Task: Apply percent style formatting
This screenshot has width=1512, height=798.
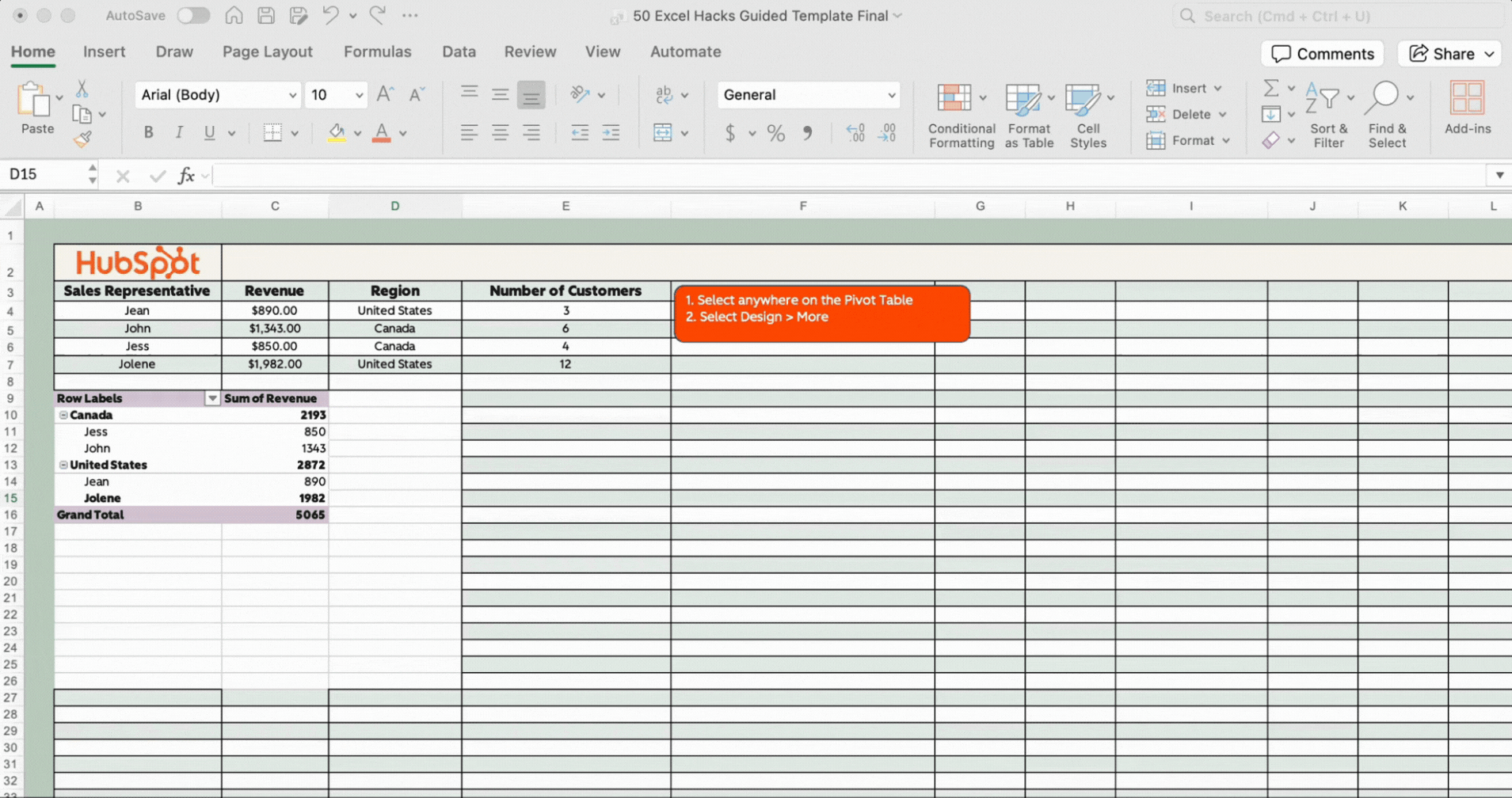Action: tap(775, 133)
